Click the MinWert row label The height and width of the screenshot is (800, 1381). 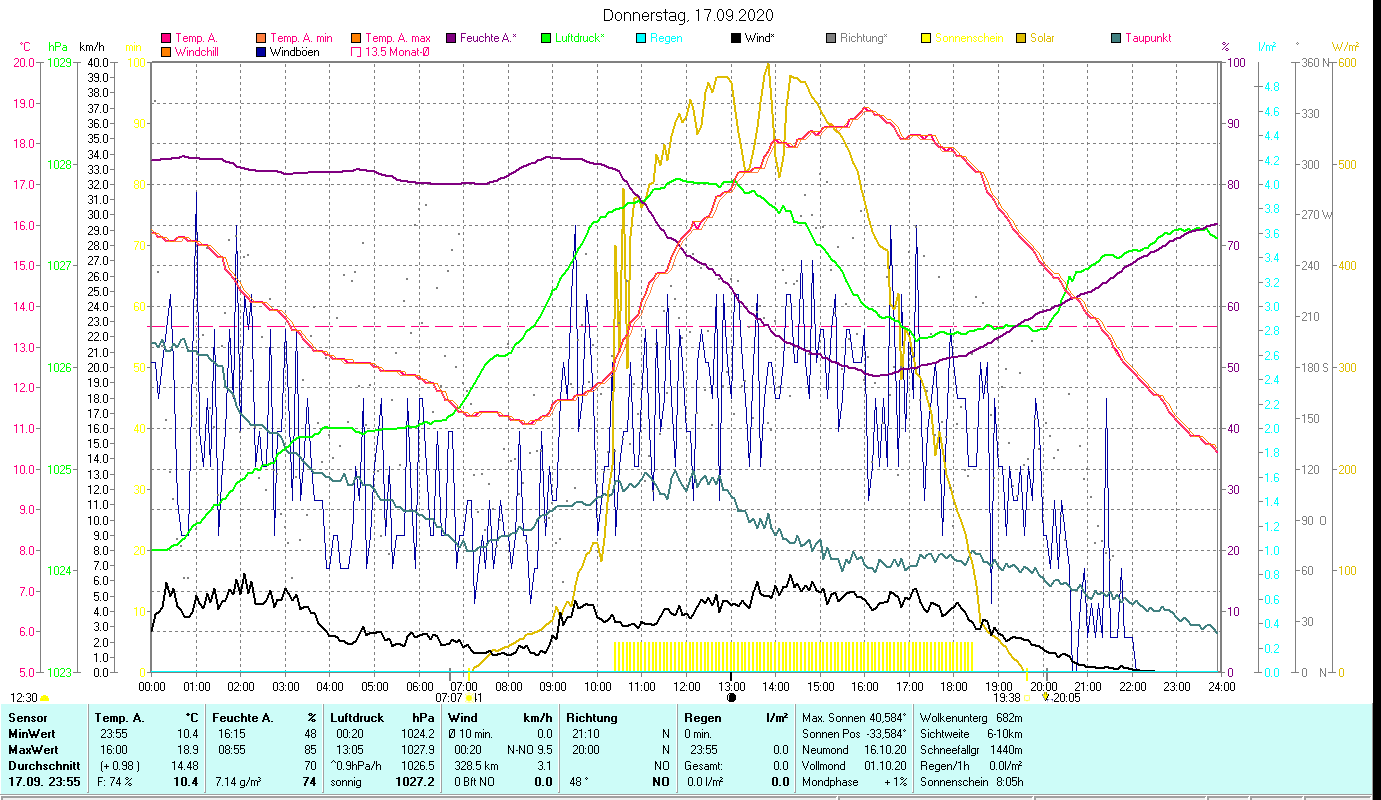[x=31, y=734]
